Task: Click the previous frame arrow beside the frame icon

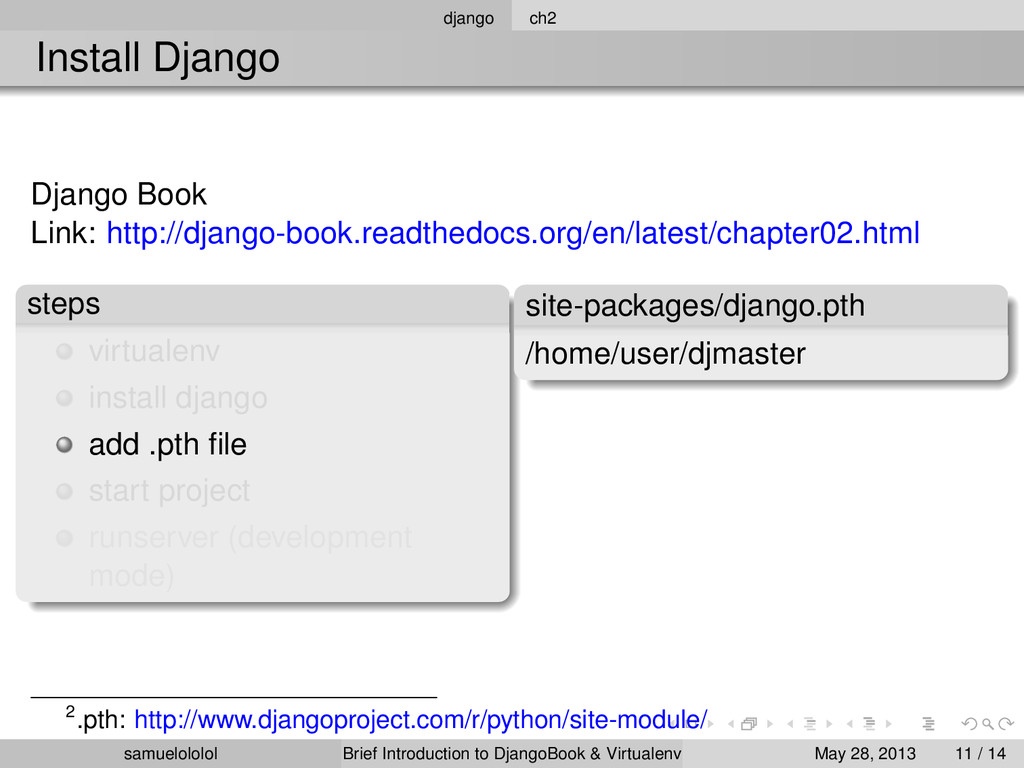Action: 731,724
